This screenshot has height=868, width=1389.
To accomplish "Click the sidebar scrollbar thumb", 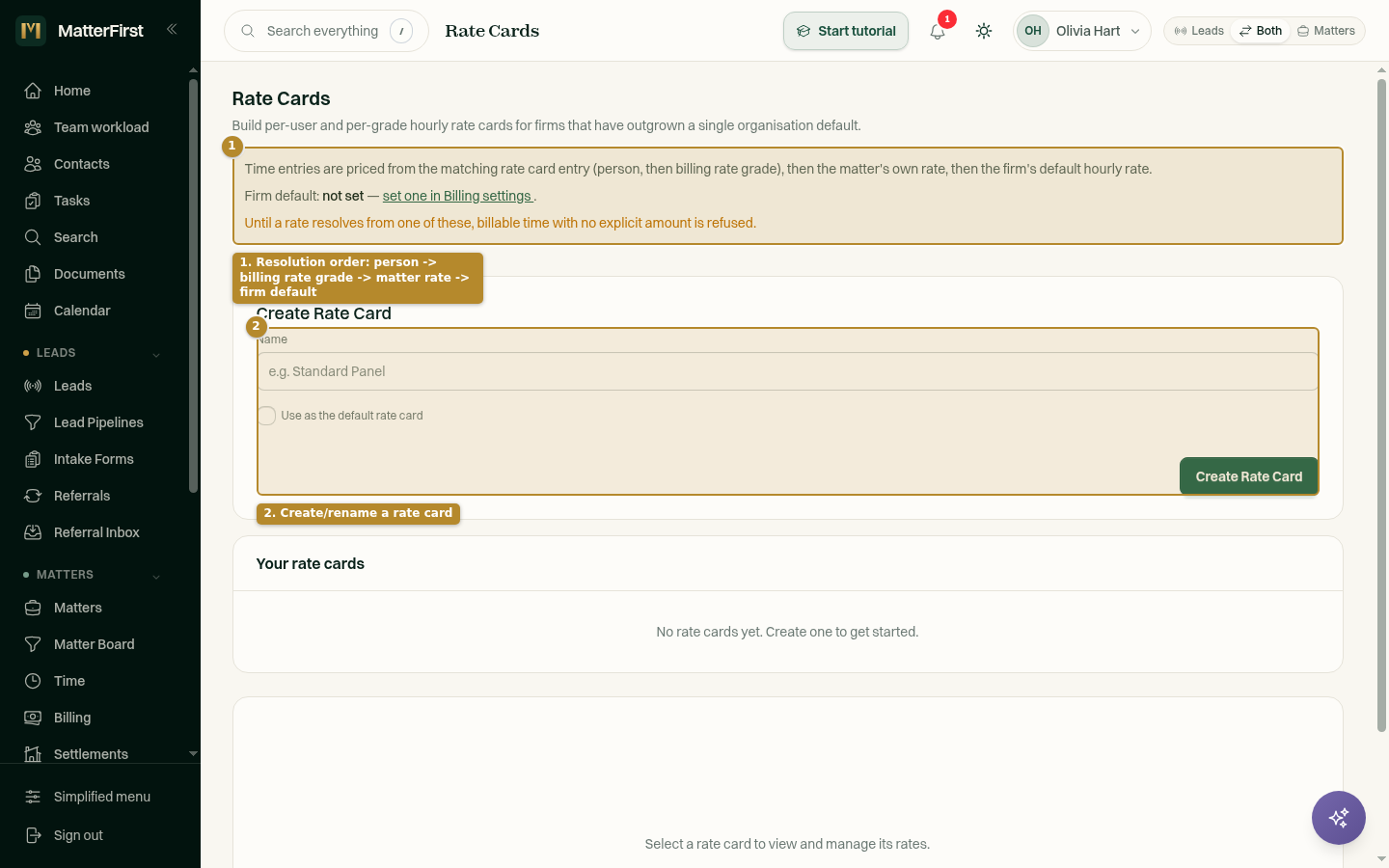I will [193, 285].
